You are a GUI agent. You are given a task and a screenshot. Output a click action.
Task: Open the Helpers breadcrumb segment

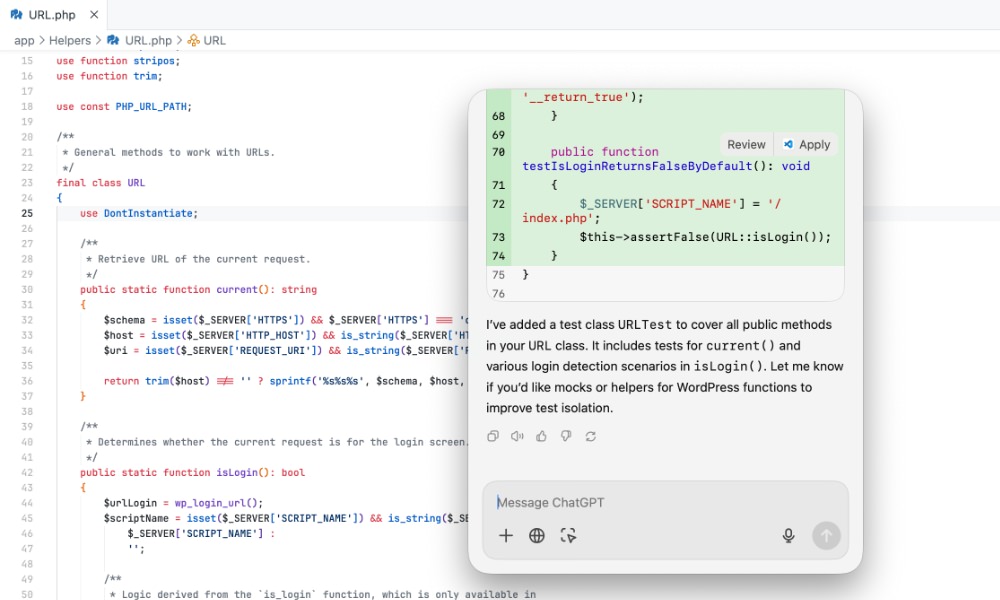tap(70, 40)
